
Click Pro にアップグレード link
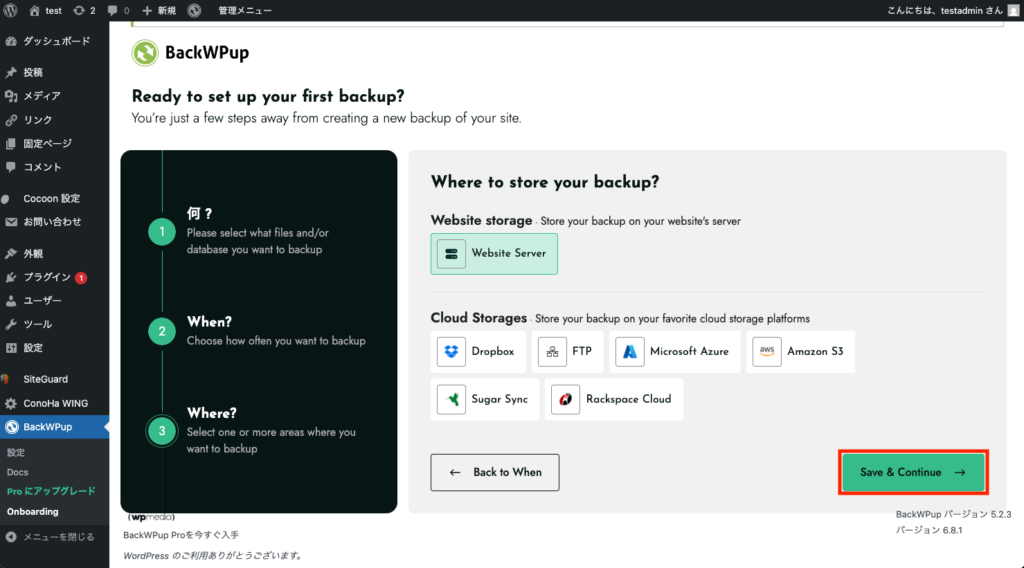(x=51, y=491)
